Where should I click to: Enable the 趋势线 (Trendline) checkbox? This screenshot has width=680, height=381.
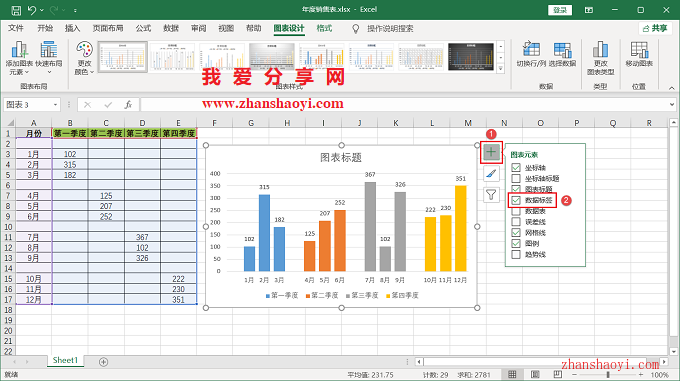click(516, 254)
